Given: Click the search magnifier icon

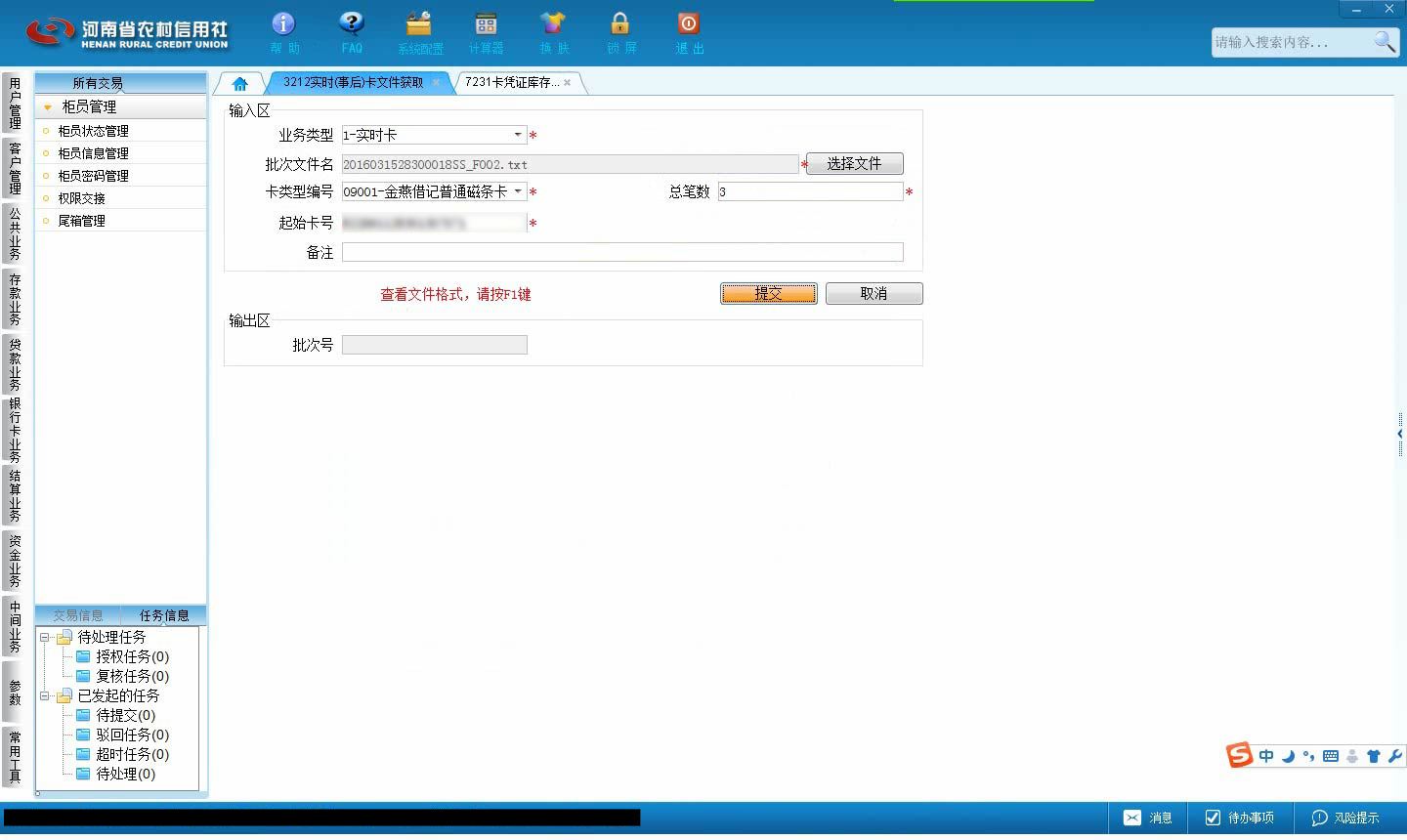Looking at the screenshot, I should (x=1385, y=41).
